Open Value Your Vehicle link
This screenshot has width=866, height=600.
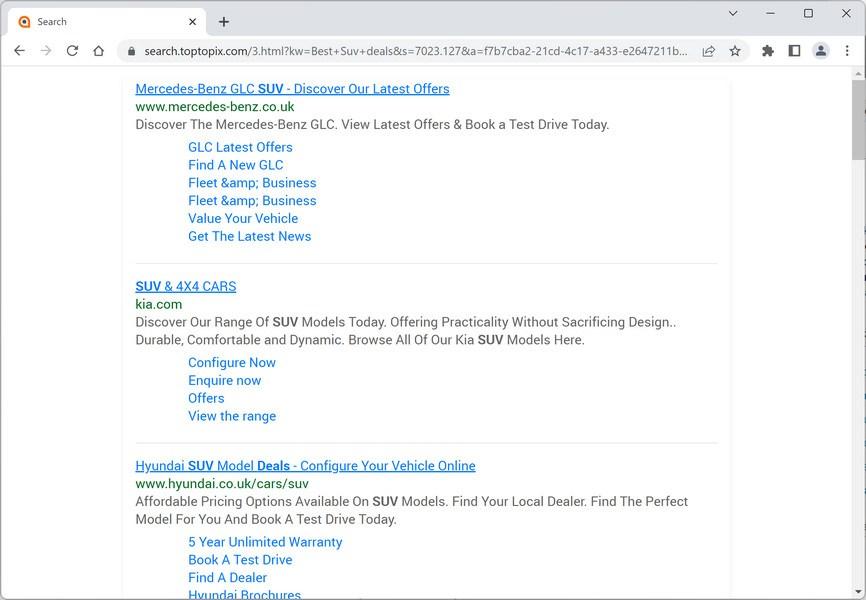pos(243,218)
